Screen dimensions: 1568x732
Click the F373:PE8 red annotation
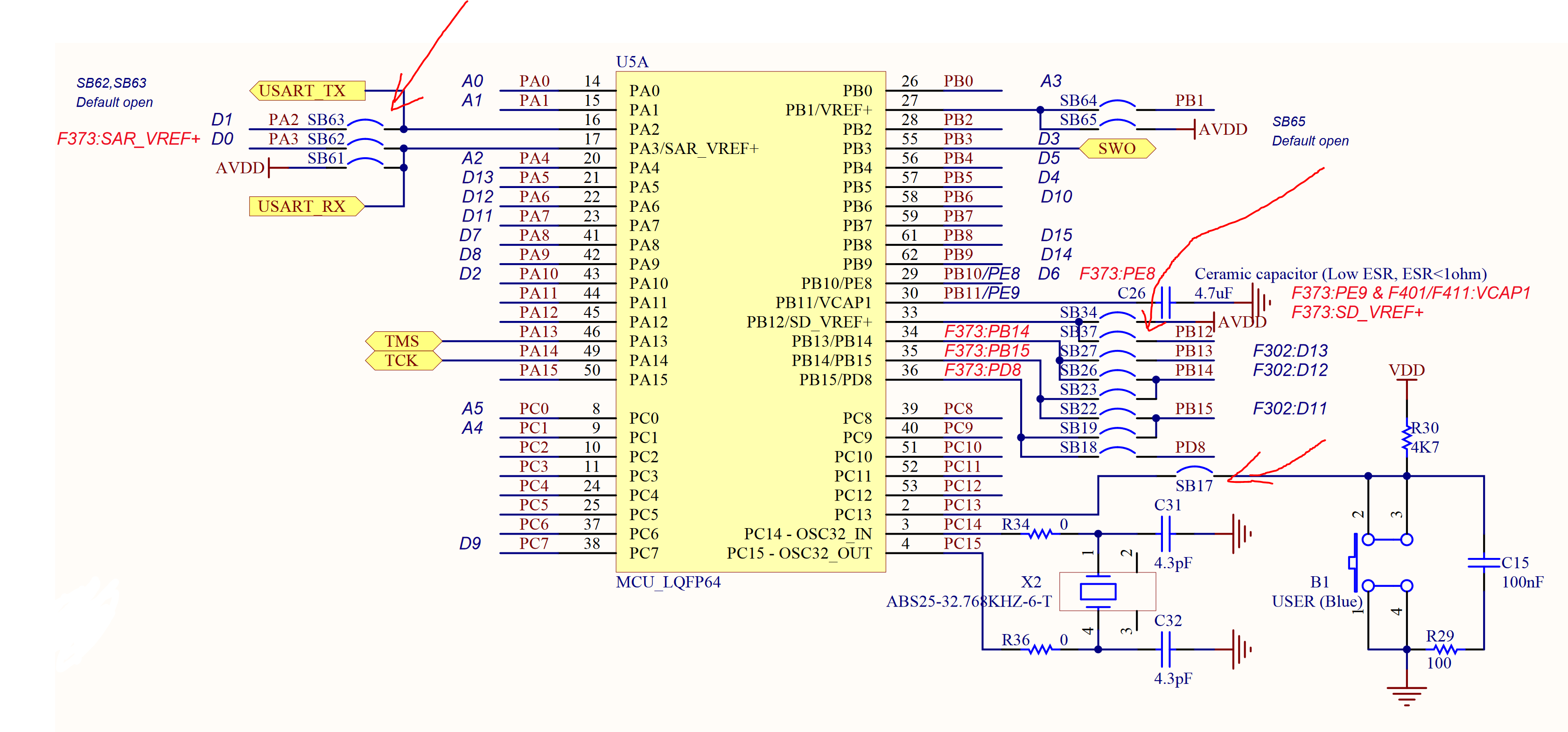tap(1117, 274)
